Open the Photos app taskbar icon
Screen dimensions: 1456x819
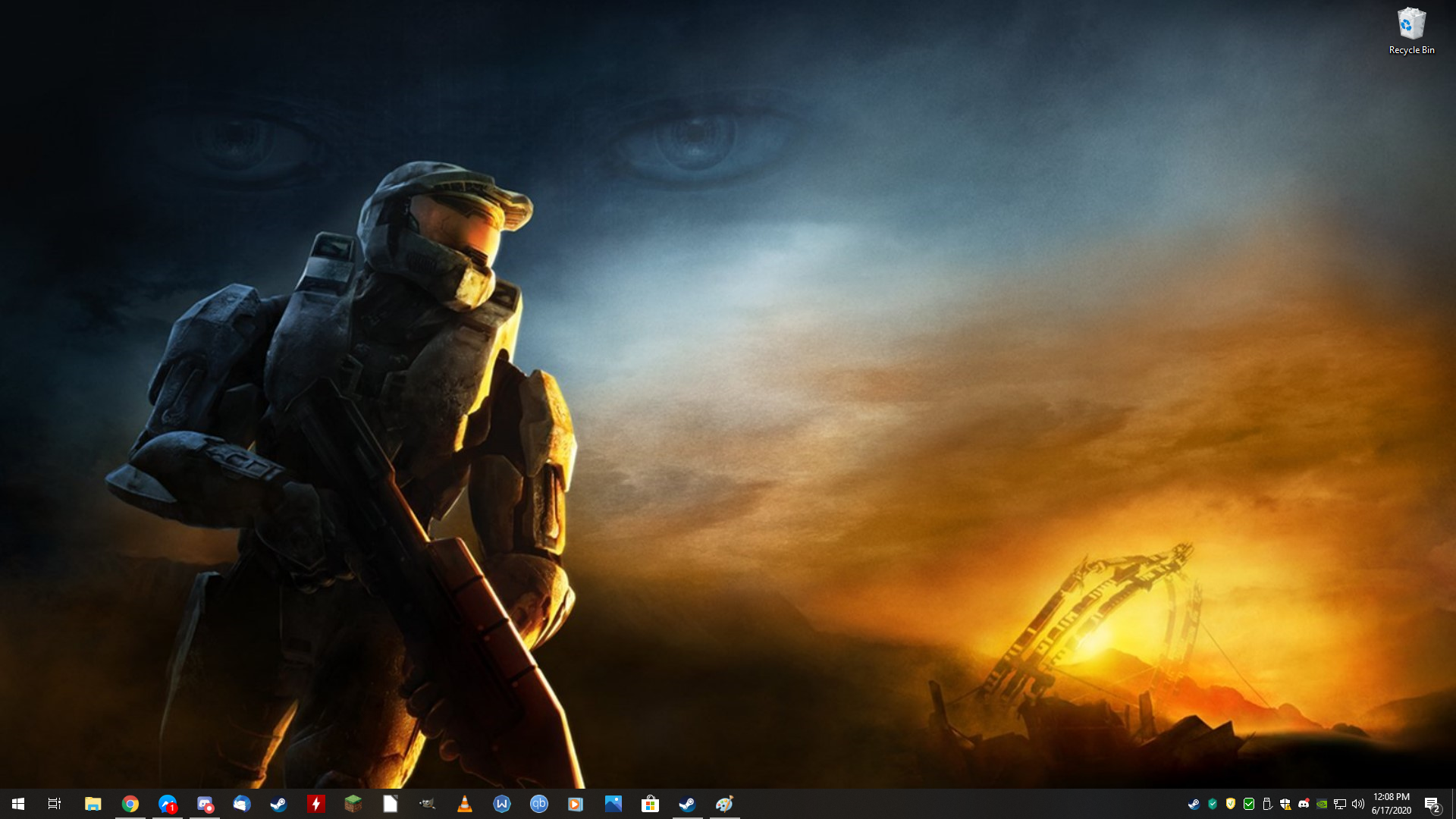pos(613,804)
